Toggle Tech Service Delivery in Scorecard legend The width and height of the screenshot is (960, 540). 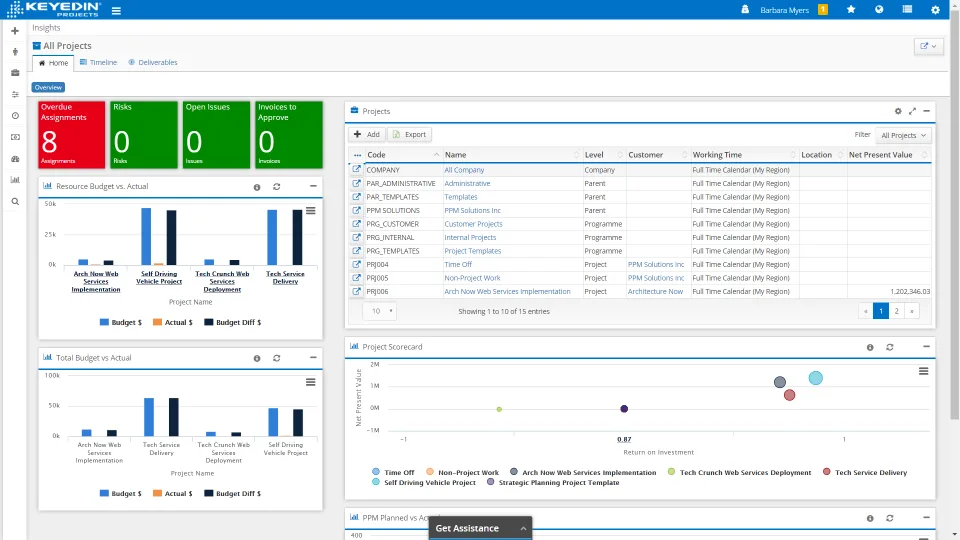[865, 472]
